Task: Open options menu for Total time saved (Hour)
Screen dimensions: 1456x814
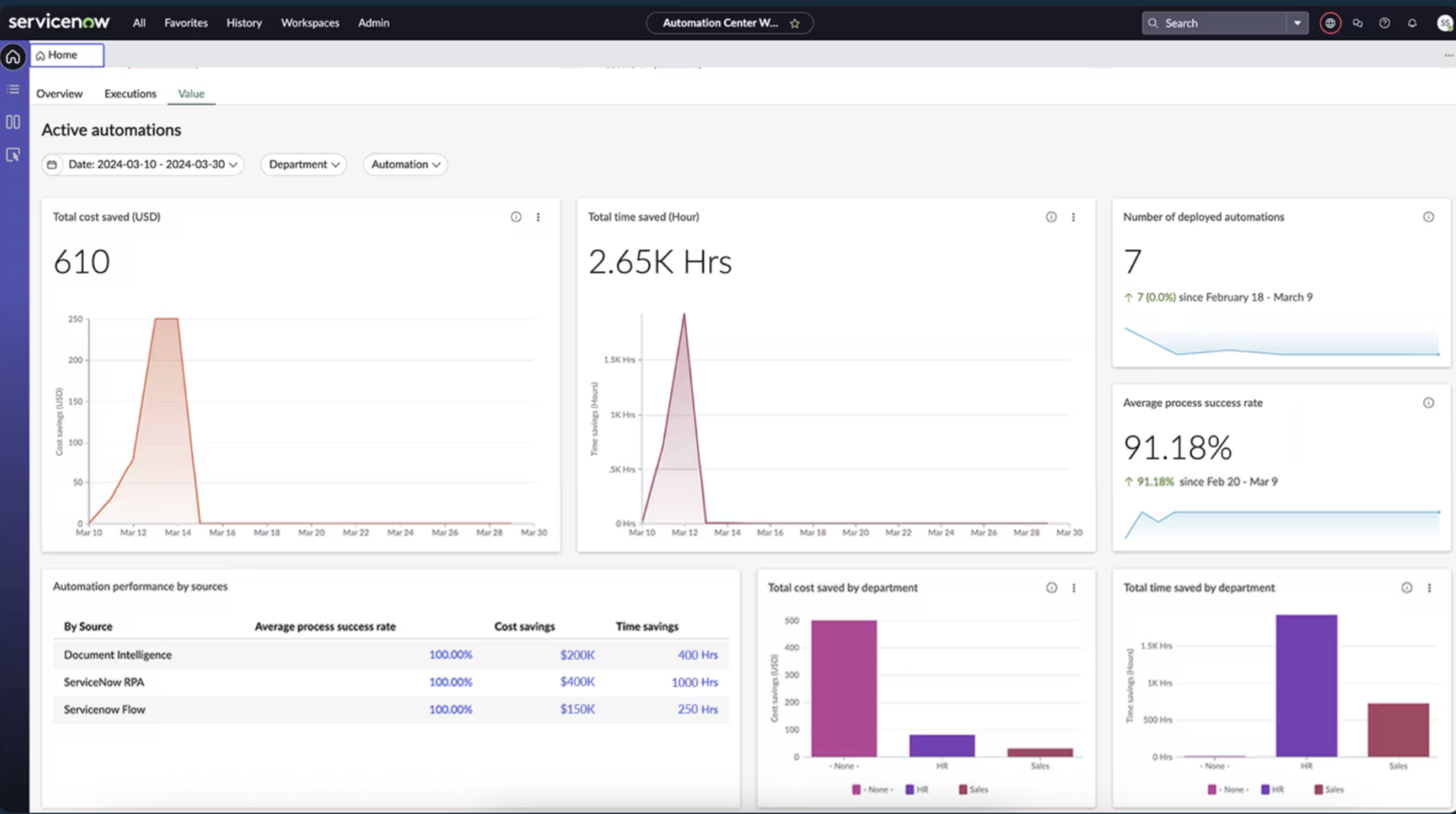Action: tap(1074, 217)
